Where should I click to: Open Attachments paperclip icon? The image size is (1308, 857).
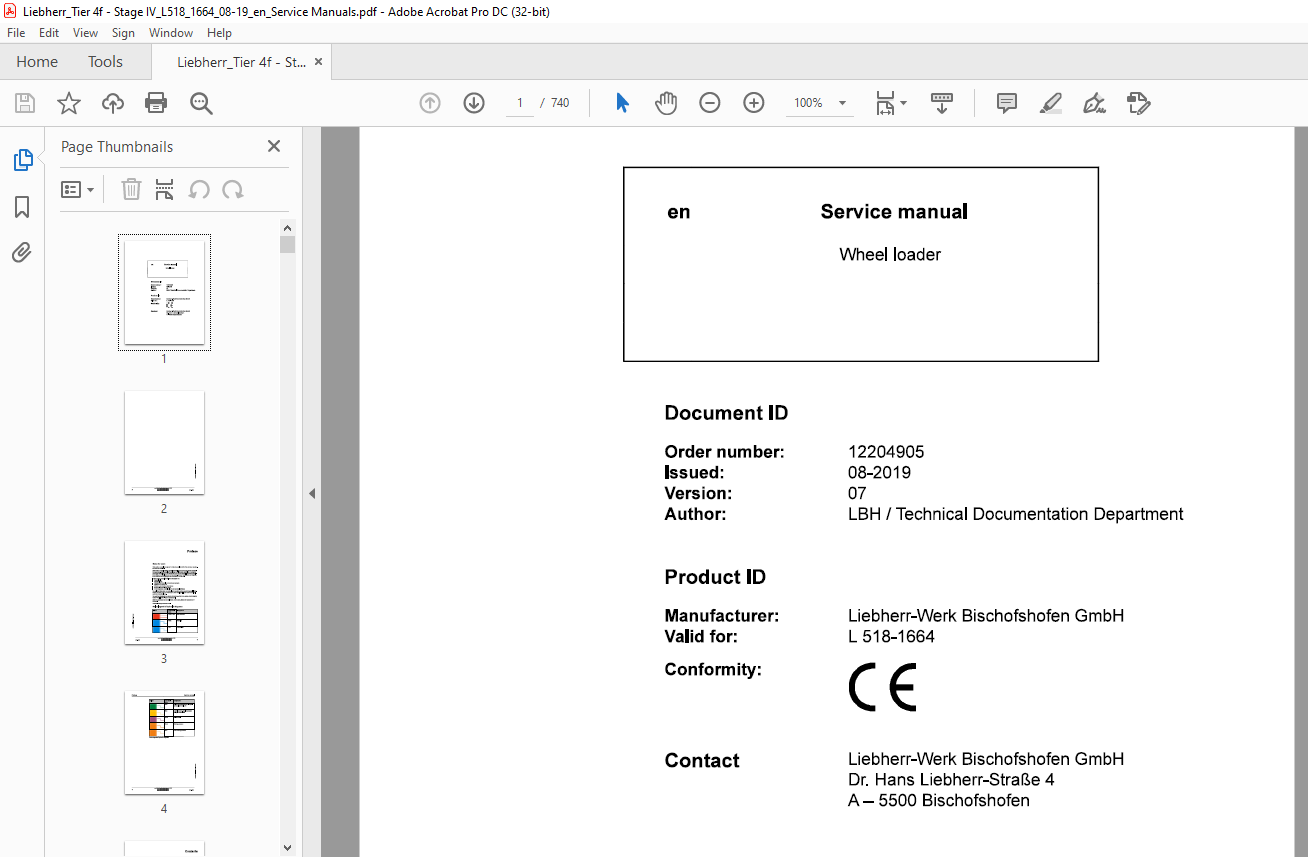pos(22,253)
